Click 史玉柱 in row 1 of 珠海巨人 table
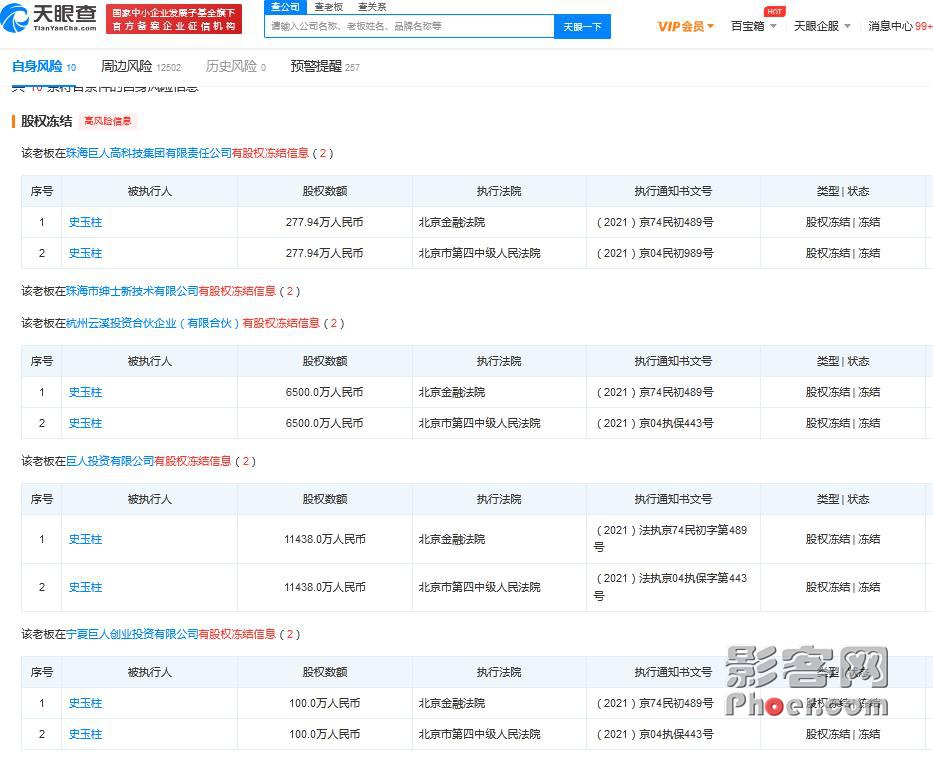The height and width of the screenshot is (761, 933). tap(86, 223)
